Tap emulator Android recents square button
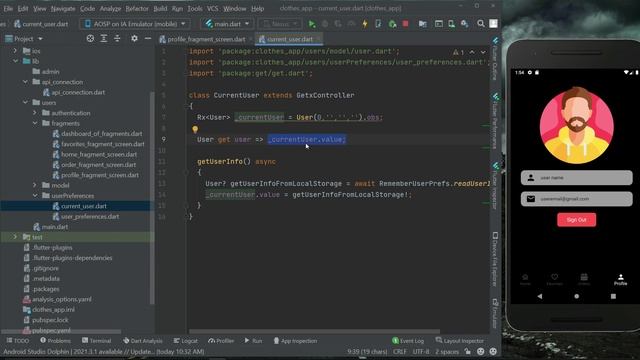Viewport: 640px width, 360px height. click(x=613, y=296)
